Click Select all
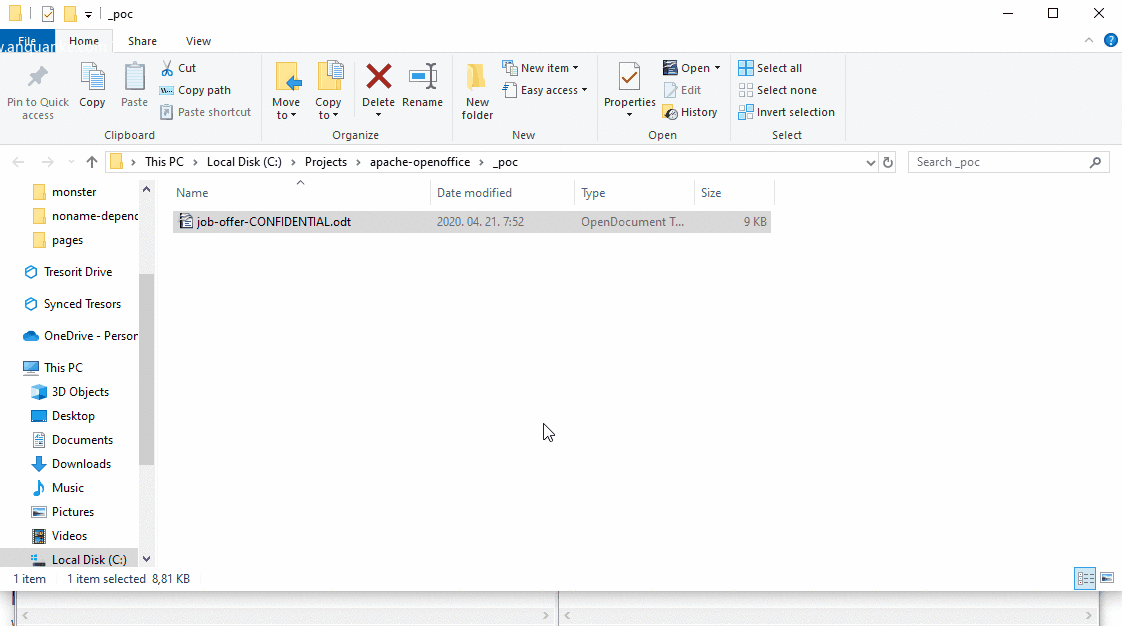Viewport: 1122px width, 626px height. [770, 68]
